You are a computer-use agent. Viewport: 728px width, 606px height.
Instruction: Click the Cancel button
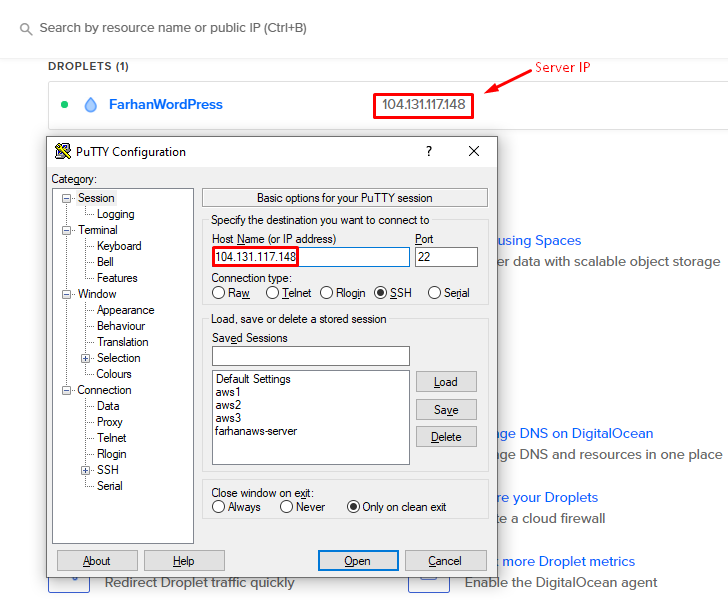pos(445,560)
